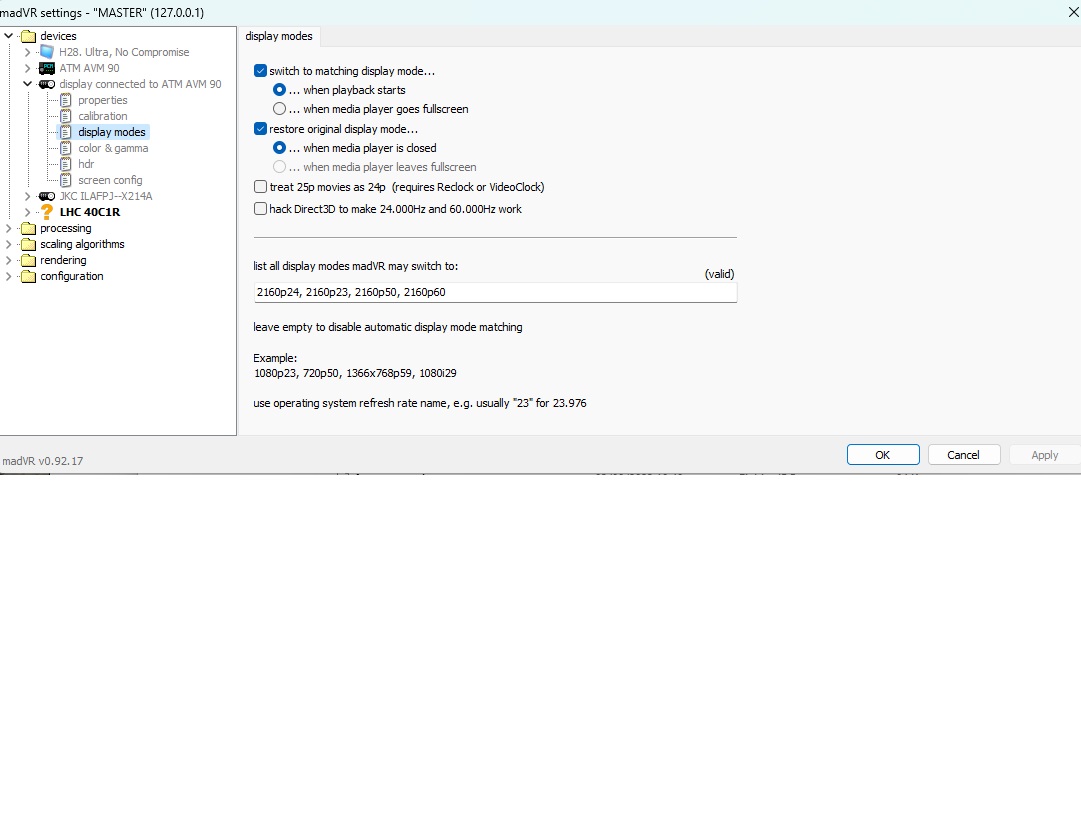Select the color & gamma tree item
Screen dimensions: 1081x819
[113, 148]
